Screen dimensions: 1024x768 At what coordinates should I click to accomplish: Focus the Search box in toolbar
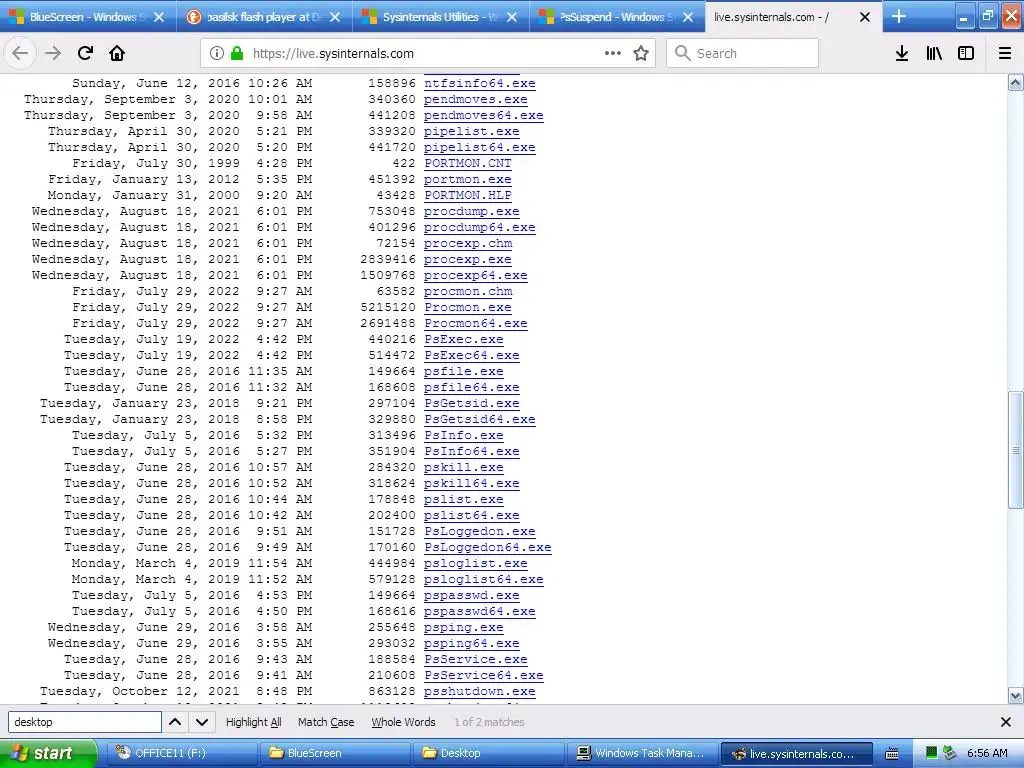(x=743, y=54)
